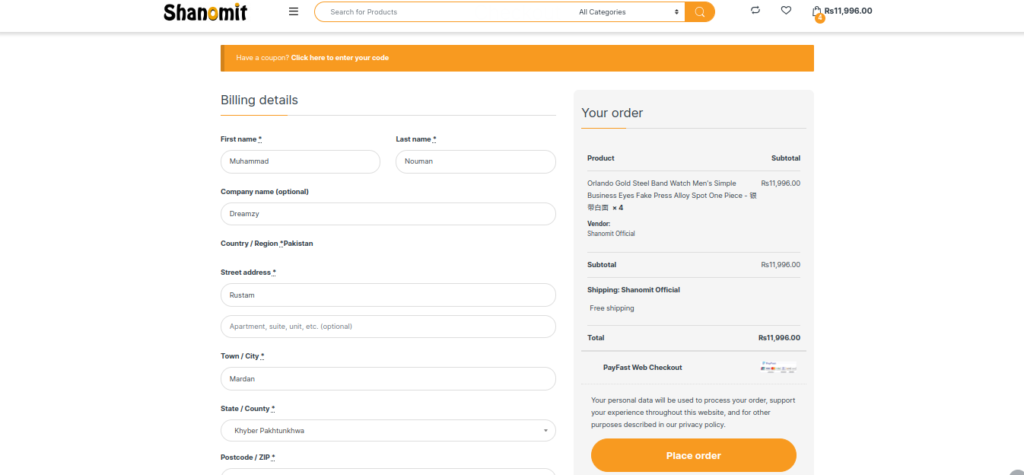Open the All Categories dropdown
Image resolution: width=1024 pixels, height=475 pixels.
[x=628, y=12]
